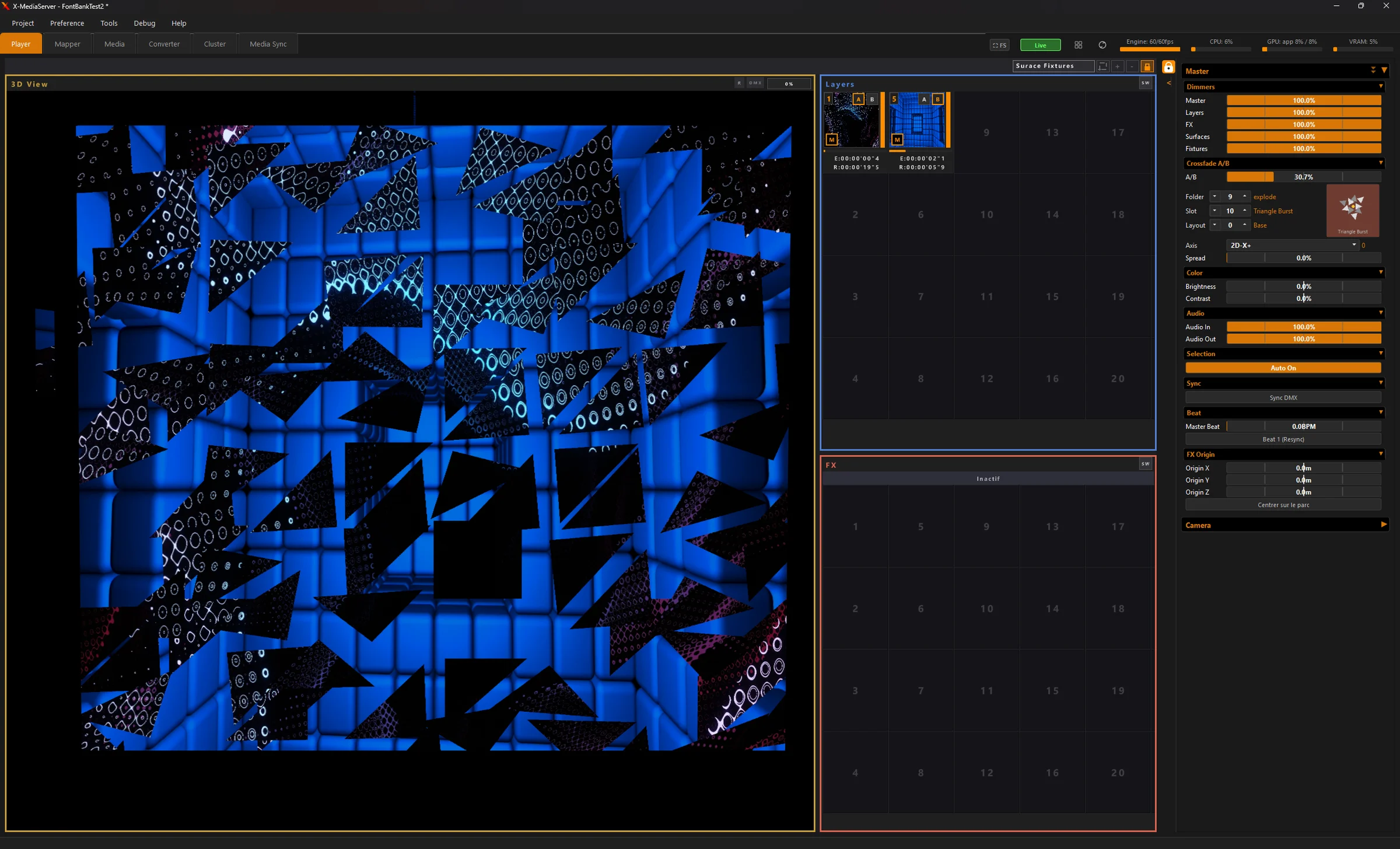This screenshot has height=849, width=1400.
Task: Increase the Layout number
Action: [1244, 225]
